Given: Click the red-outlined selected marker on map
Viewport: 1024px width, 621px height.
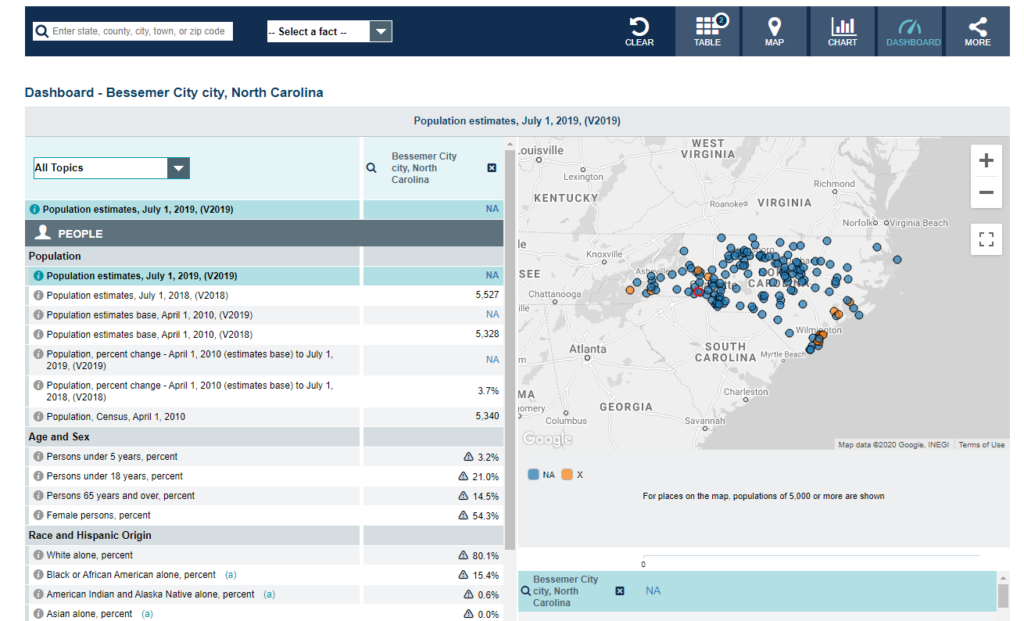Looking at the screenshot, I should [x=698, y=292].
